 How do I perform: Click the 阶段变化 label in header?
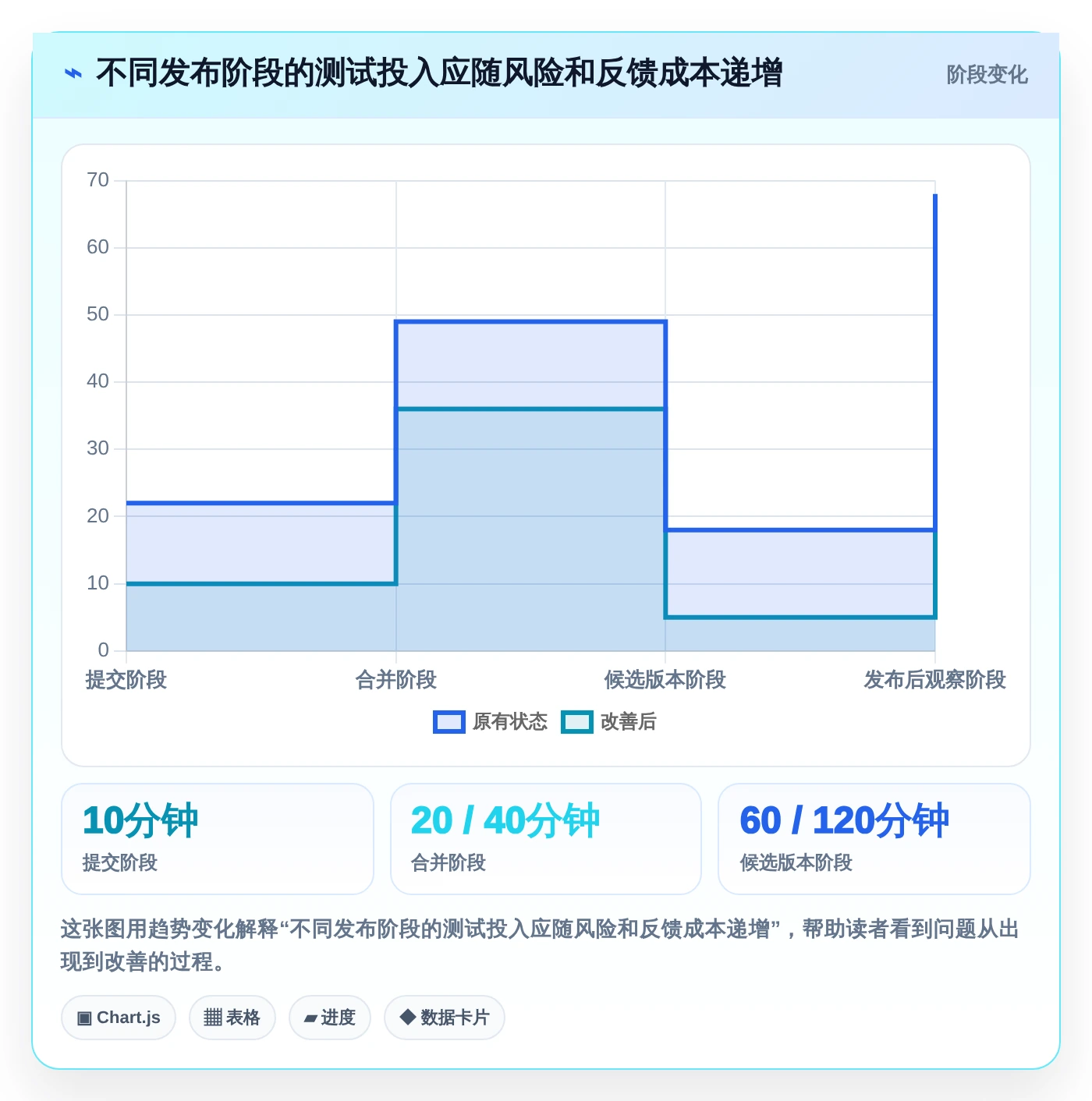987,75
